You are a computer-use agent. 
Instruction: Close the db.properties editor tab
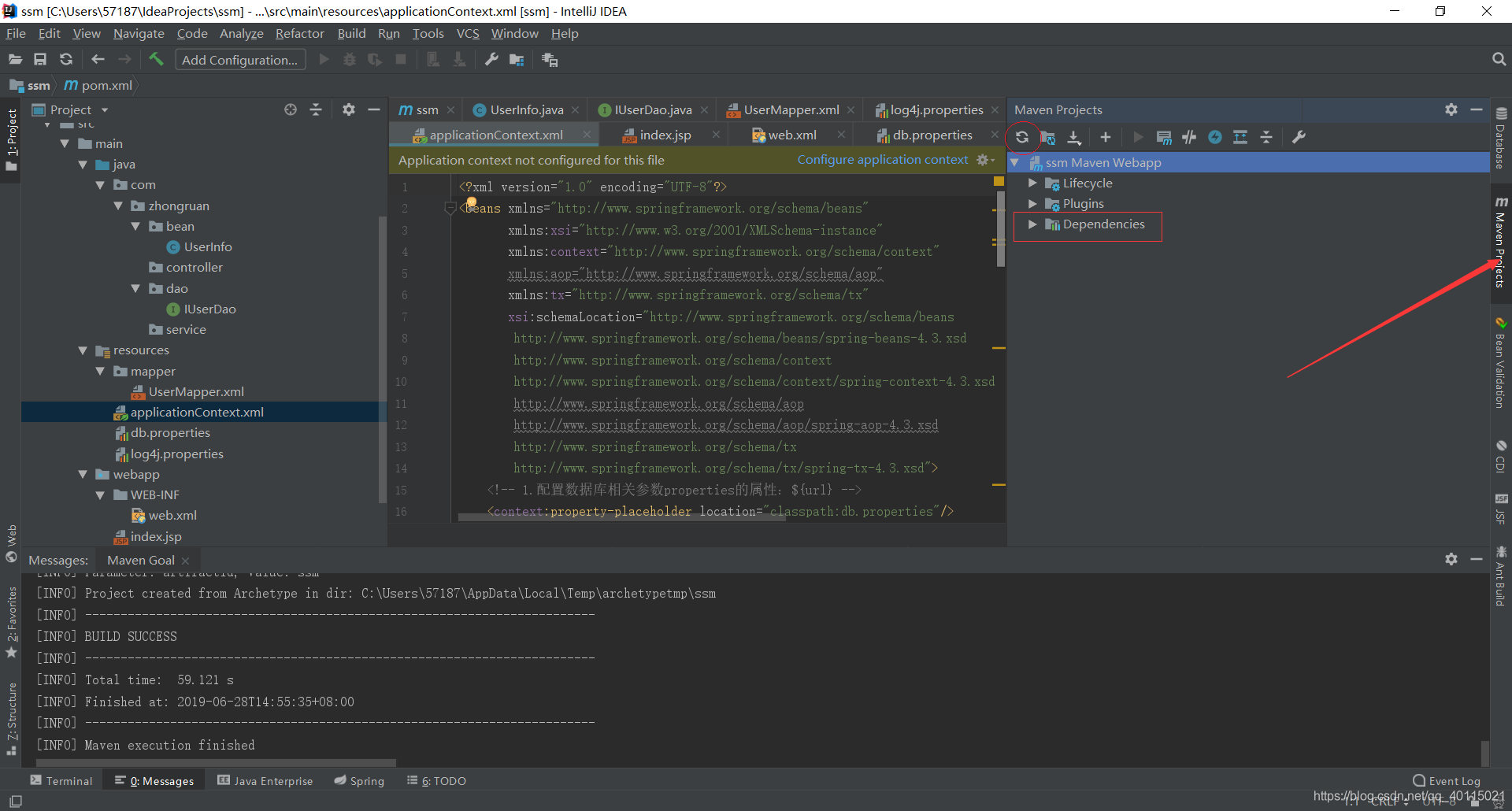pyautogui.click(x=995, y=135)
